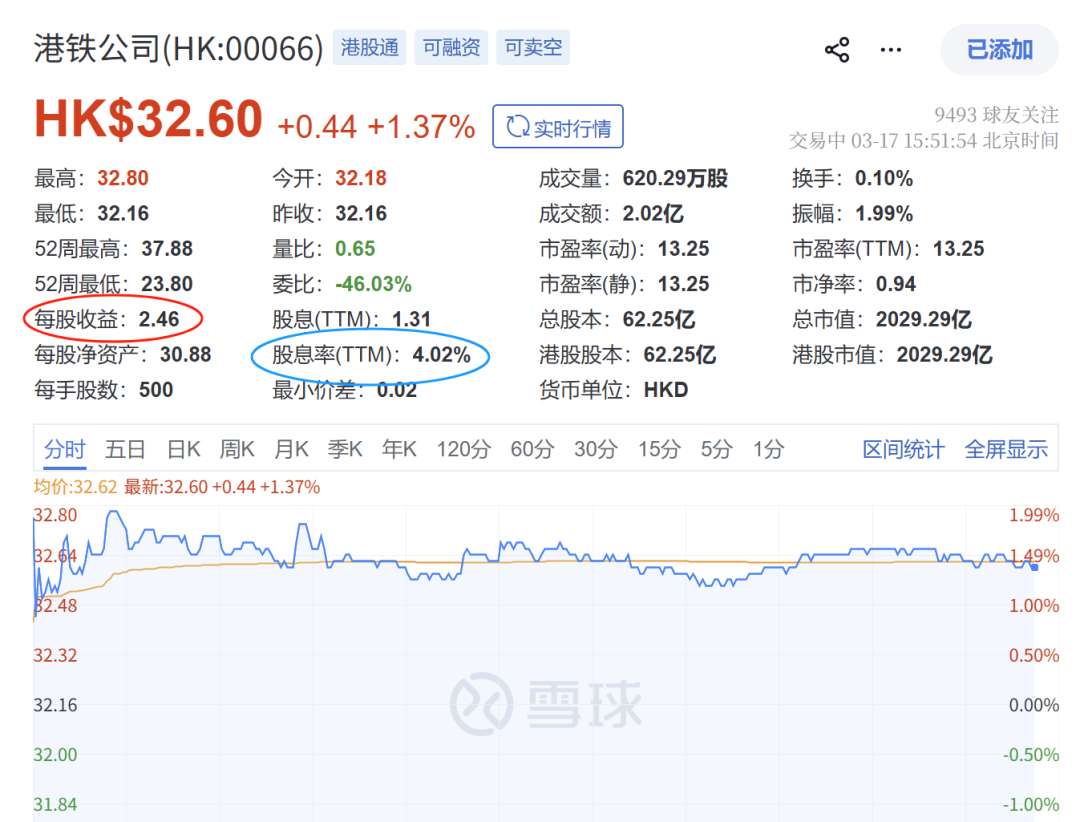Screen dimensions: 1080x822
Task: Click the 均价:32.62 label above chart
Action: pyautogui.click(x=75, y=487)
